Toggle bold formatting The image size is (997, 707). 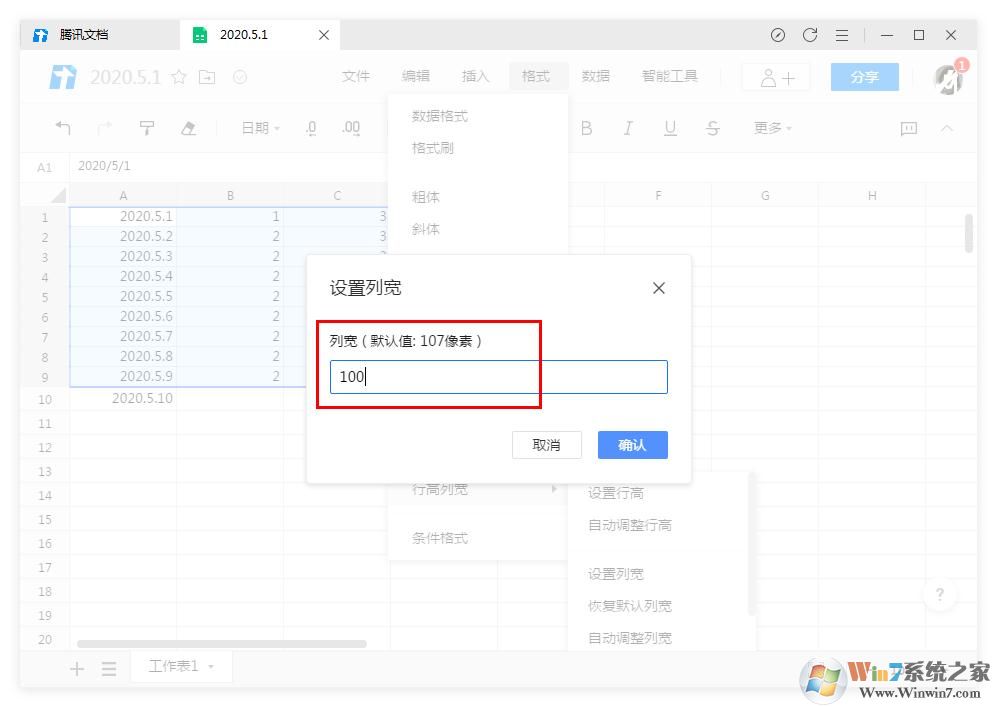[586, 128]
